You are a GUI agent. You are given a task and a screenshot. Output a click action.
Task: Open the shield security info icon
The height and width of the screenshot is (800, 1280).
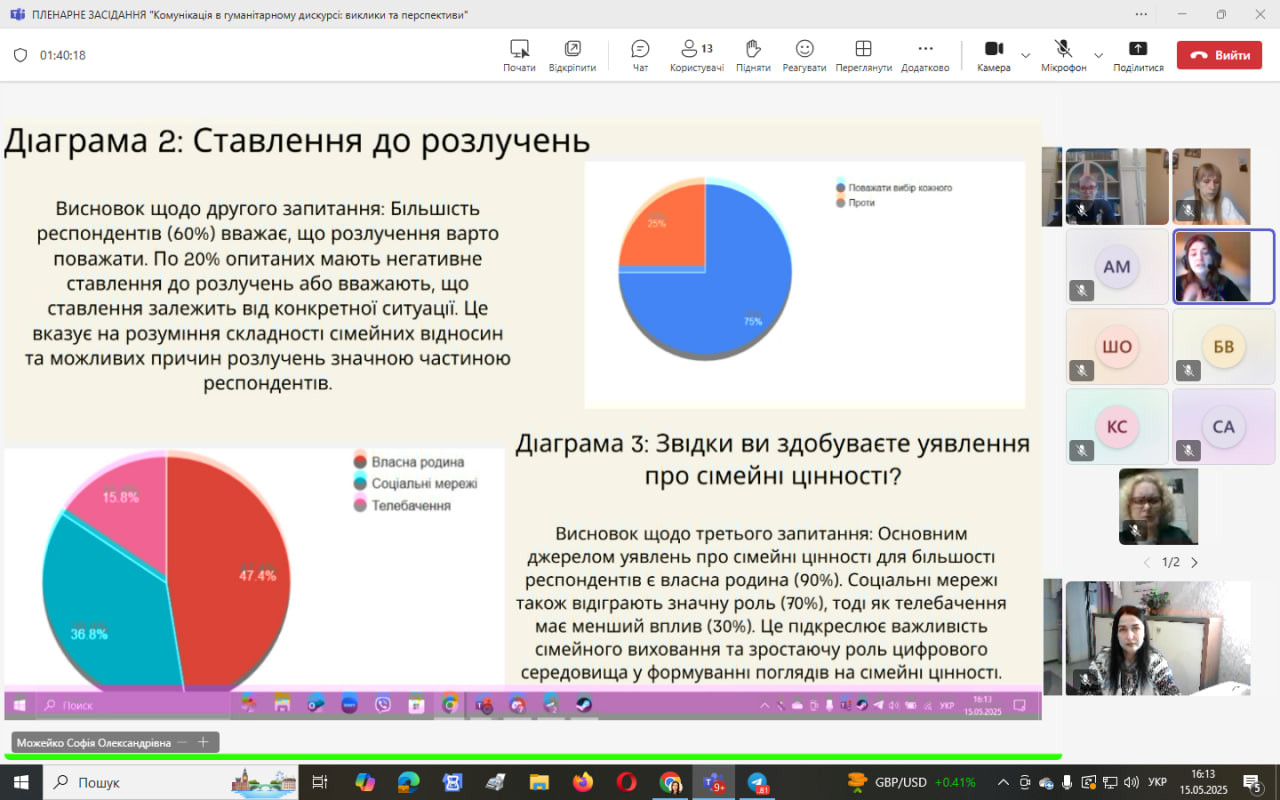point(20,55)
